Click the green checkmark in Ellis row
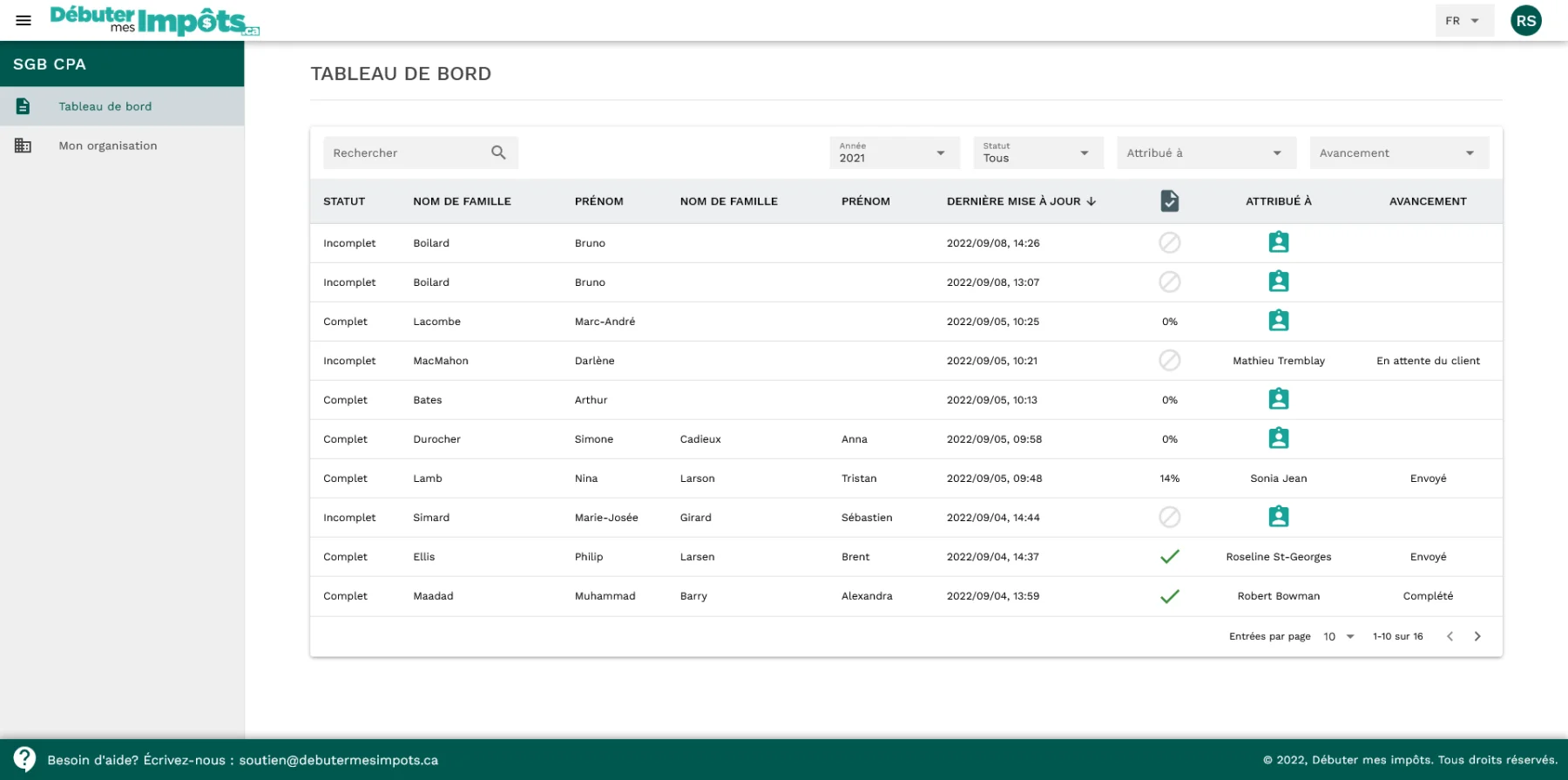Image resolution: width=1568 pixels, height=780 pixels. tap(1170, 556)
